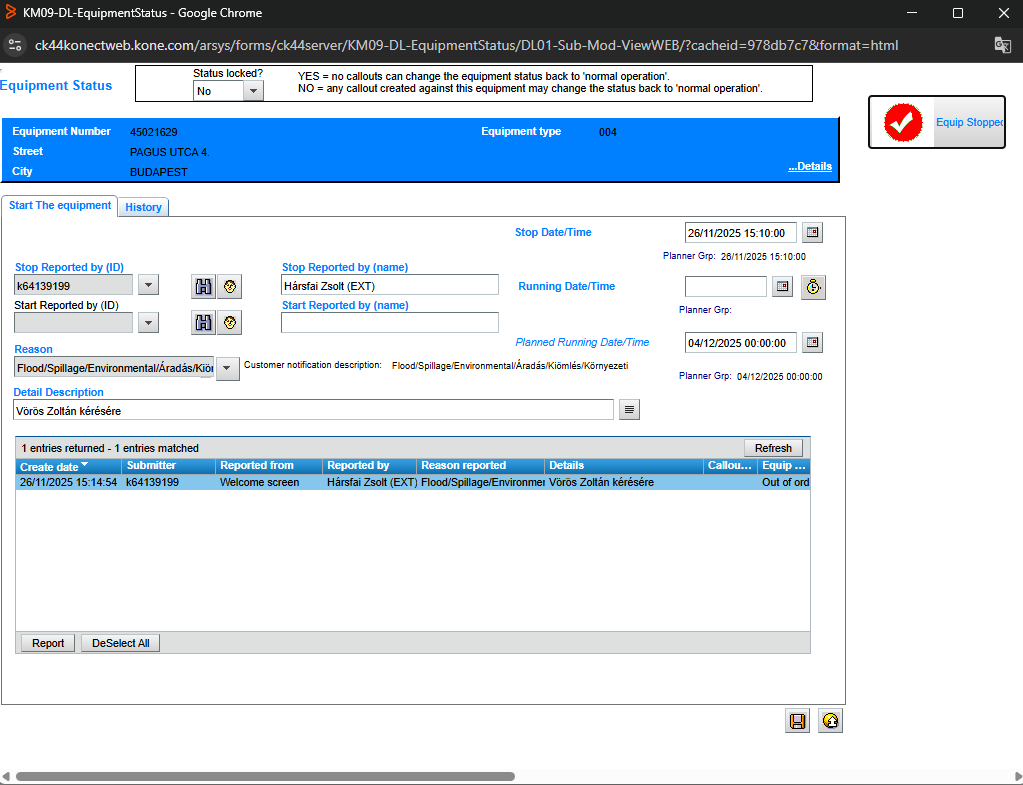Click the DeSelect All button
Image resolution: width=1023 pixels, height=785 pixels.
pyautogui.click(x=120, y=643)
